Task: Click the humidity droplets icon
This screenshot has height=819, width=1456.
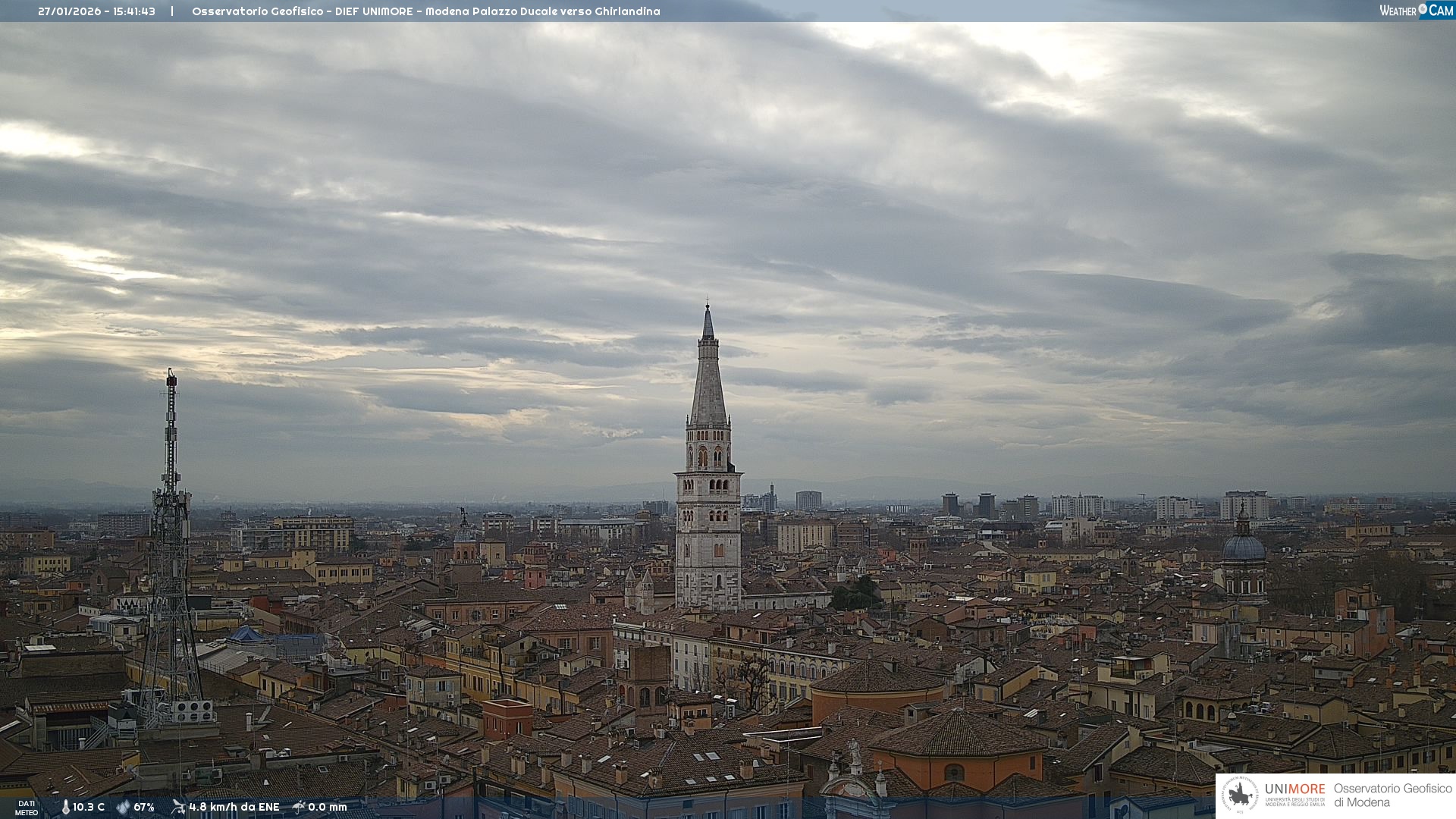Action: point(123,808)
